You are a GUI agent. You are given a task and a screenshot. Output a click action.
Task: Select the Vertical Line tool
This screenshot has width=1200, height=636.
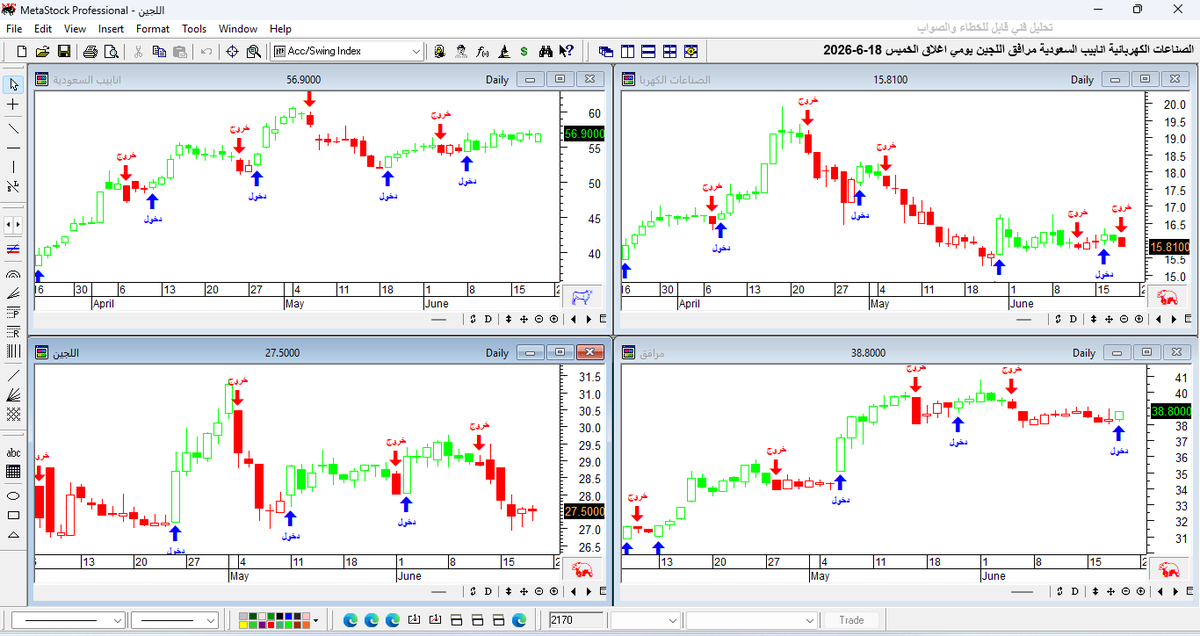coord(14,166)
